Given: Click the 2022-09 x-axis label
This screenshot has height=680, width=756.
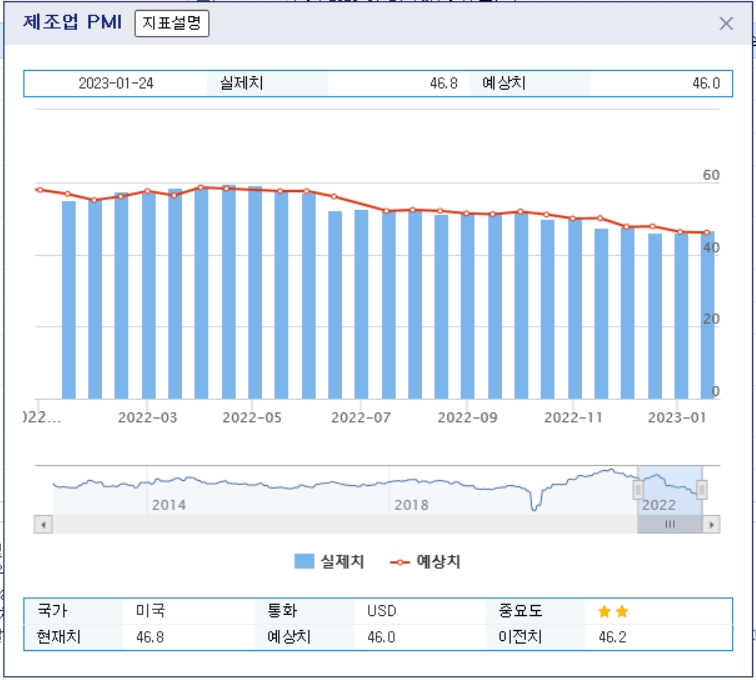Looking at the screenshot, I should 467,417.
